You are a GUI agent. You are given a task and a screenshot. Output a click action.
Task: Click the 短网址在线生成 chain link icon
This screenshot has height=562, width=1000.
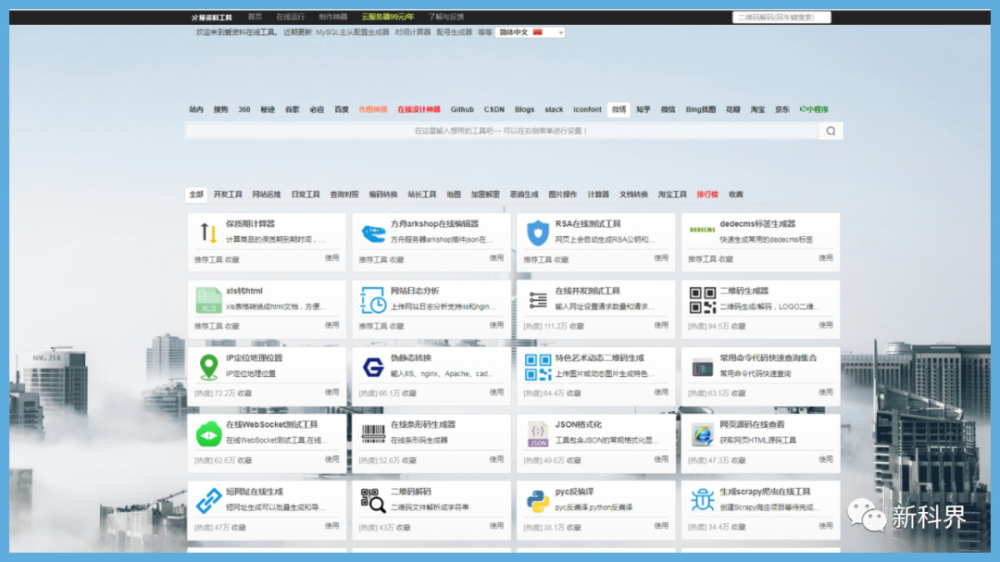click(x=208, y=501)
